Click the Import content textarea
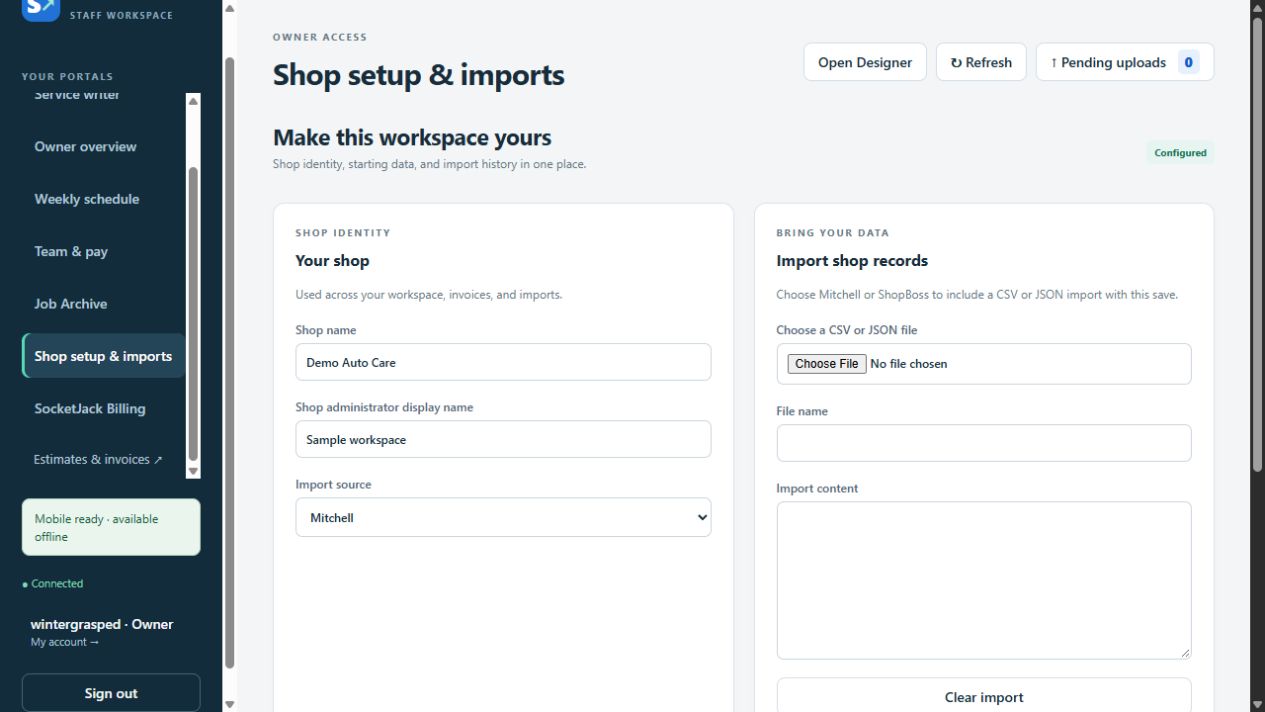 click(984, 580)
